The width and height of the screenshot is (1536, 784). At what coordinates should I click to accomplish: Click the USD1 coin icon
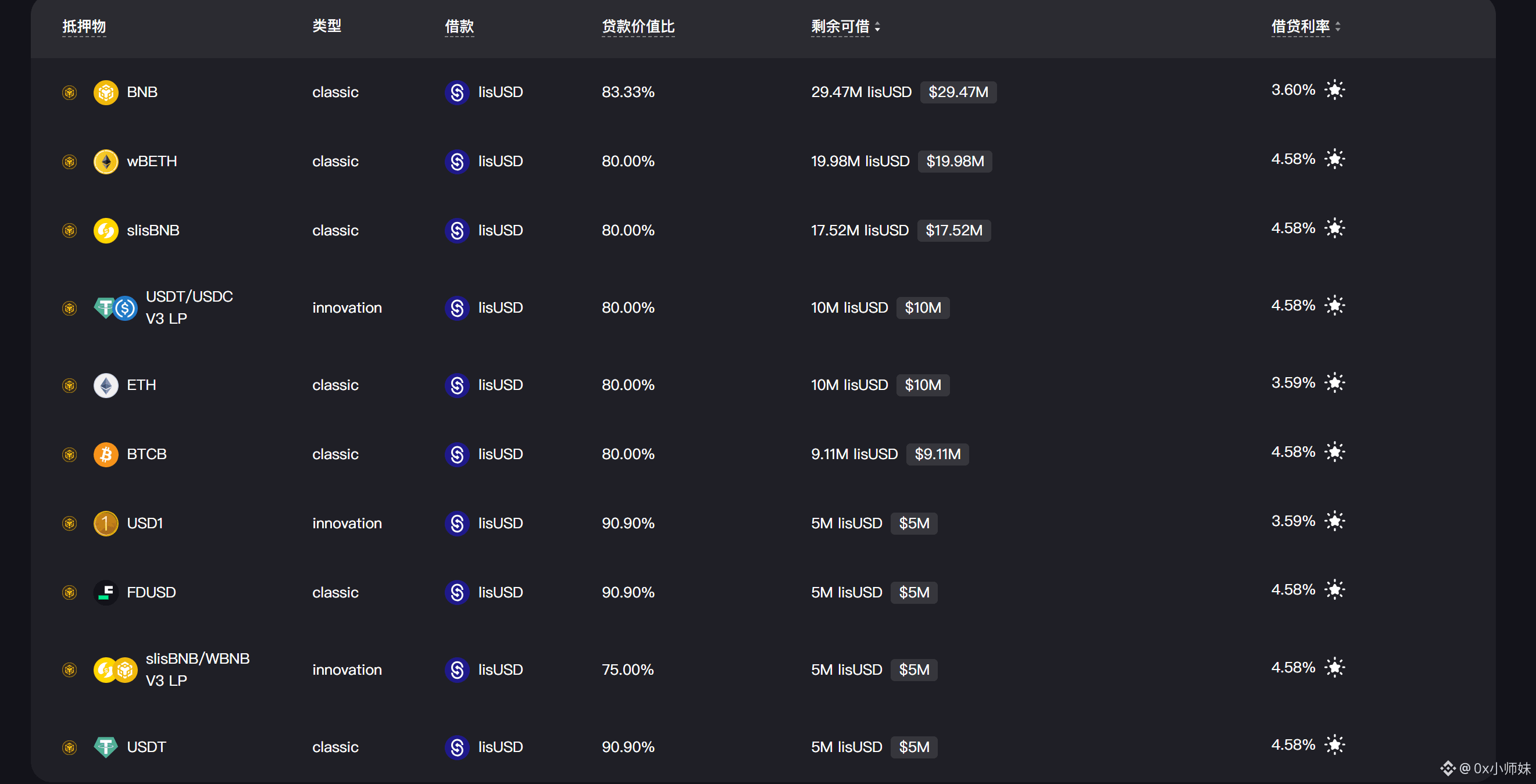pyautogui.click(x=106, y=524)
